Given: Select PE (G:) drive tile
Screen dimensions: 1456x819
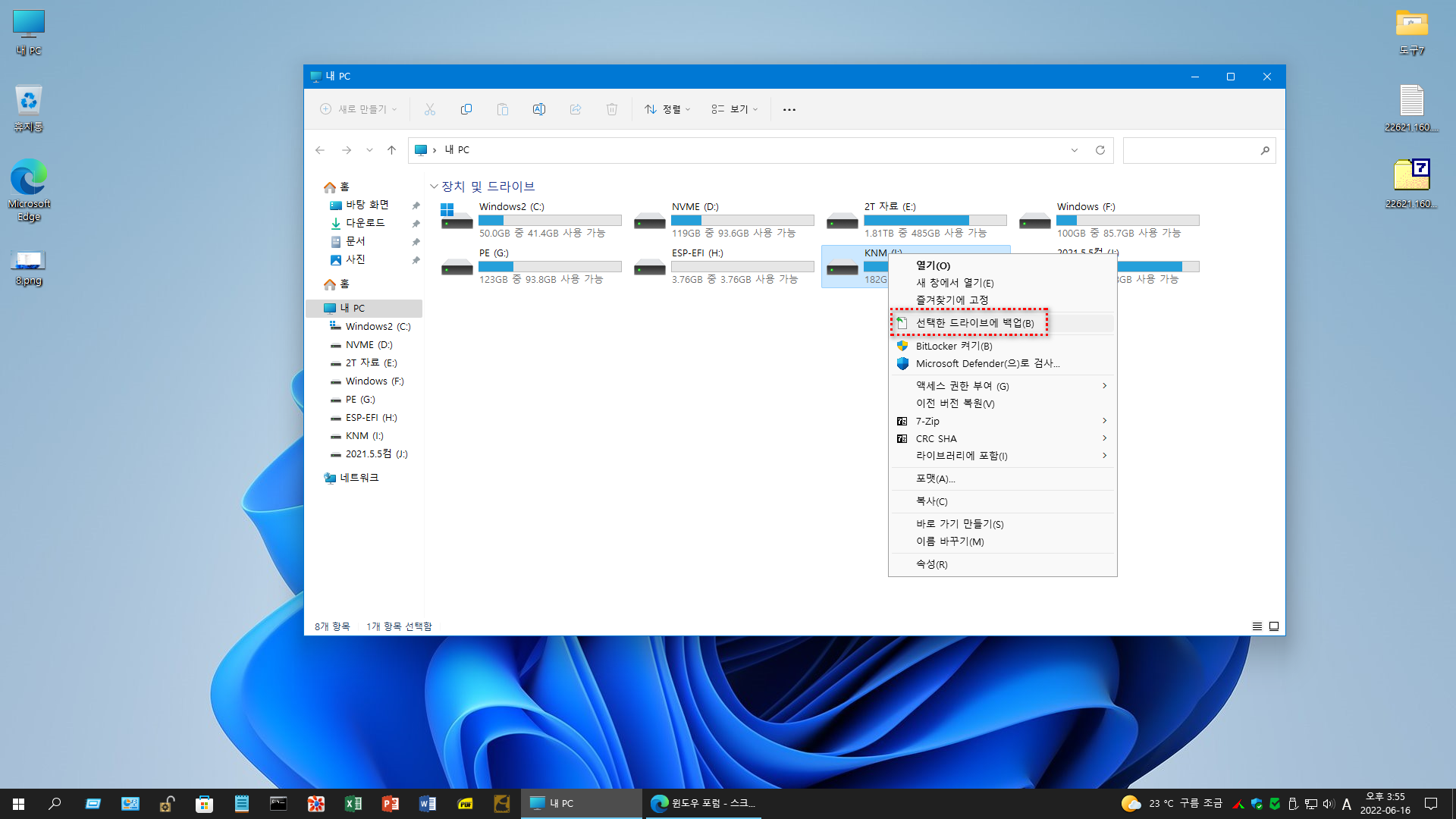Looking at the screenshot, I should [531, 266].
